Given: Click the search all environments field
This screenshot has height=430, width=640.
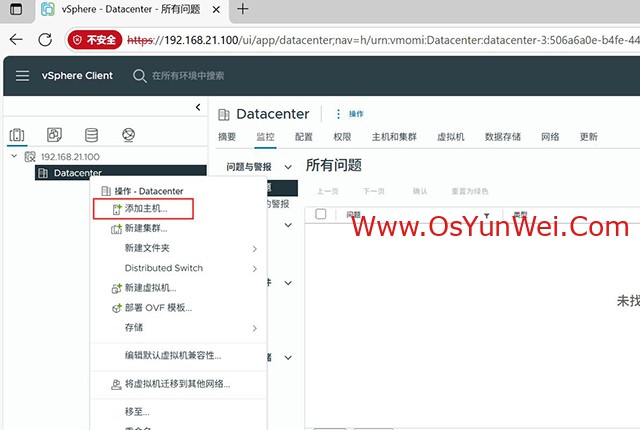Looking at the screenshot, I should [x=188, y=76].
